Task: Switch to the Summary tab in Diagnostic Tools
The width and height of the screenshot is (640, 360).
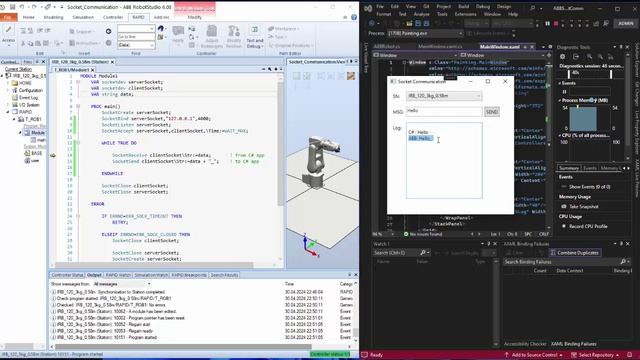Action: coord(569,168)
